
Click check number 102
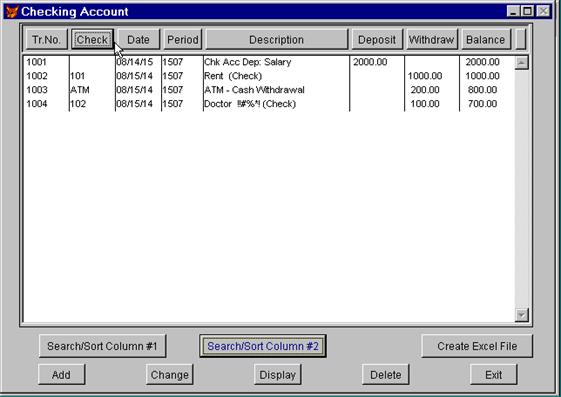pos(78,104)
